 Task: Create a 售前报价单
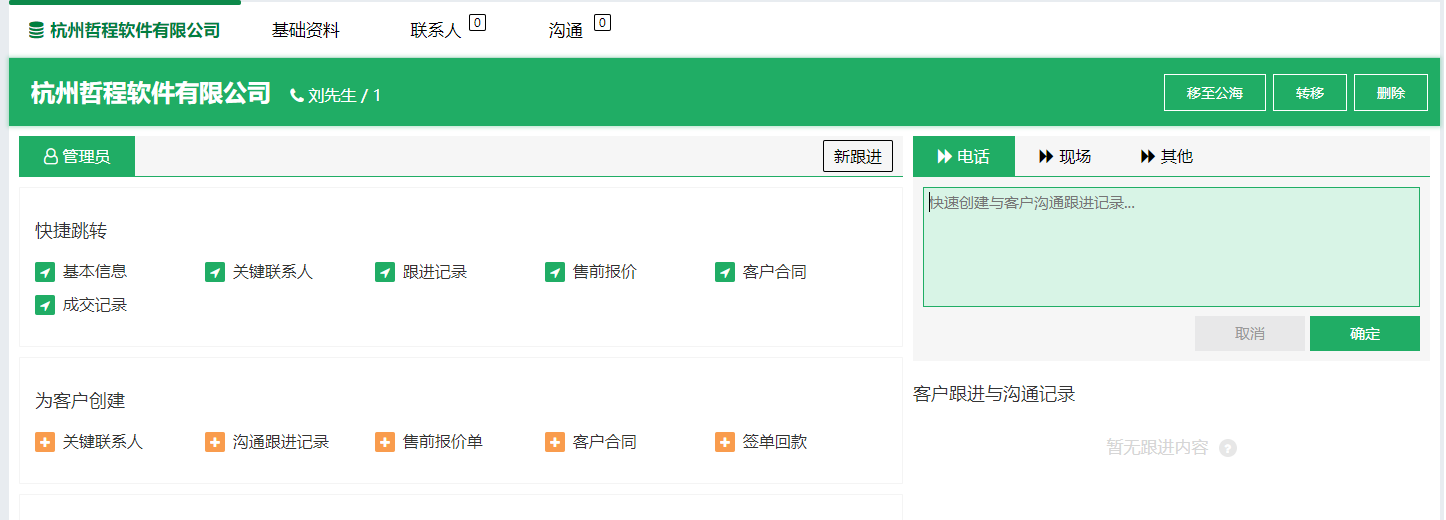tap(443, 442)
